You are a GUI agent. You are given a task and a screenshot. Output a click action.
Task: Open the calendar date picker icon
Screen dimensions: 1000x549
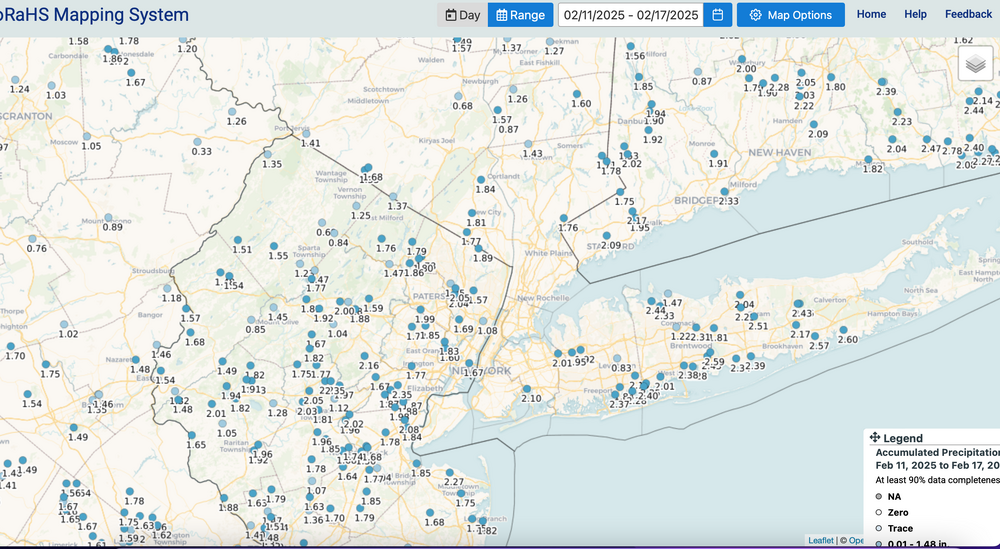717,15
